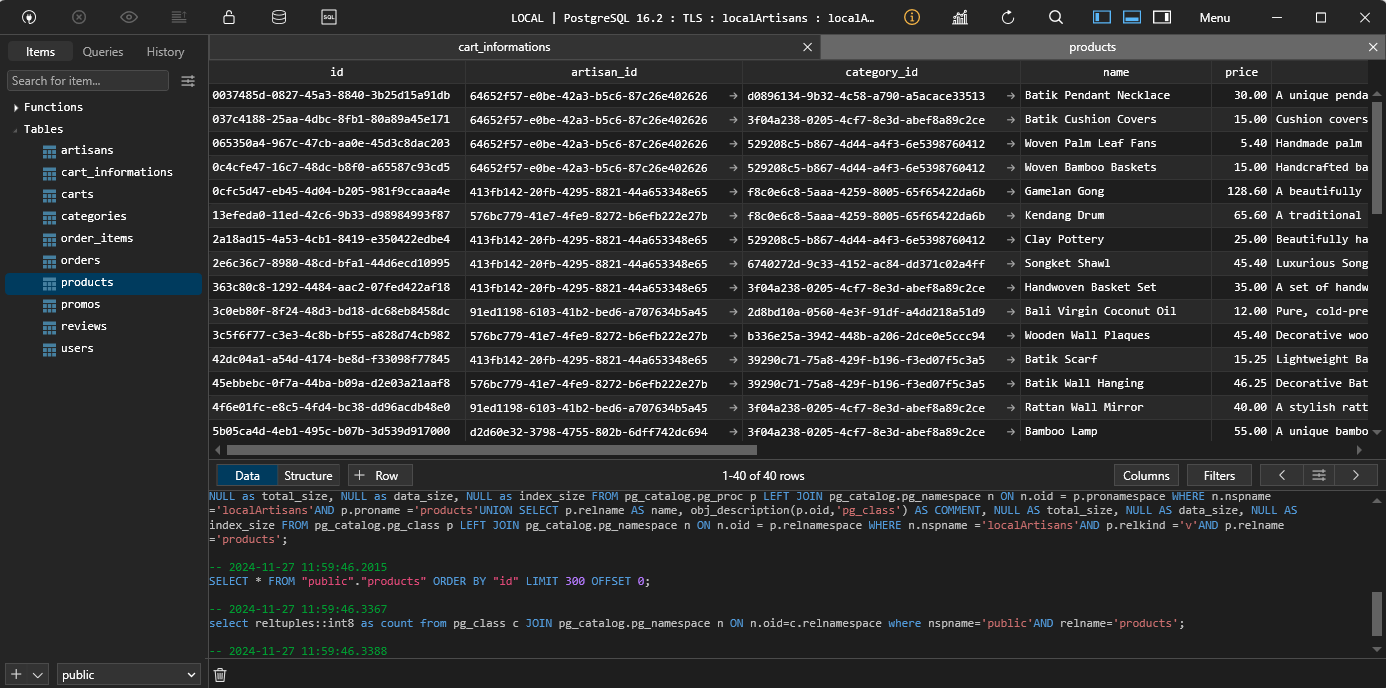Select the artisans table
Screen dimensions: 1386x688
[87, 150]
